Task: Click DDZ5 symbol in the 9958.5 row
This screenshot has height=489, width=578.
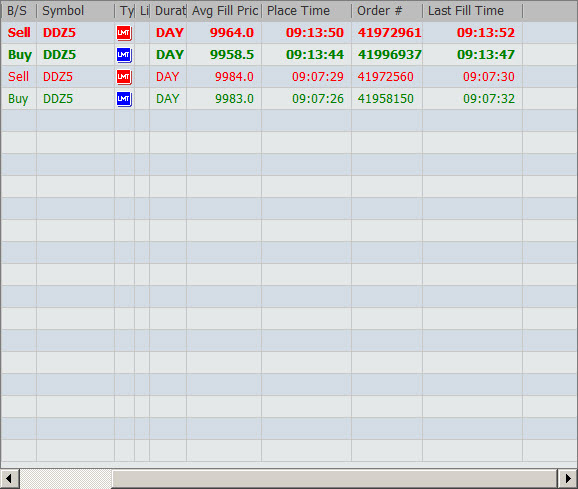Action: [59, 55]
